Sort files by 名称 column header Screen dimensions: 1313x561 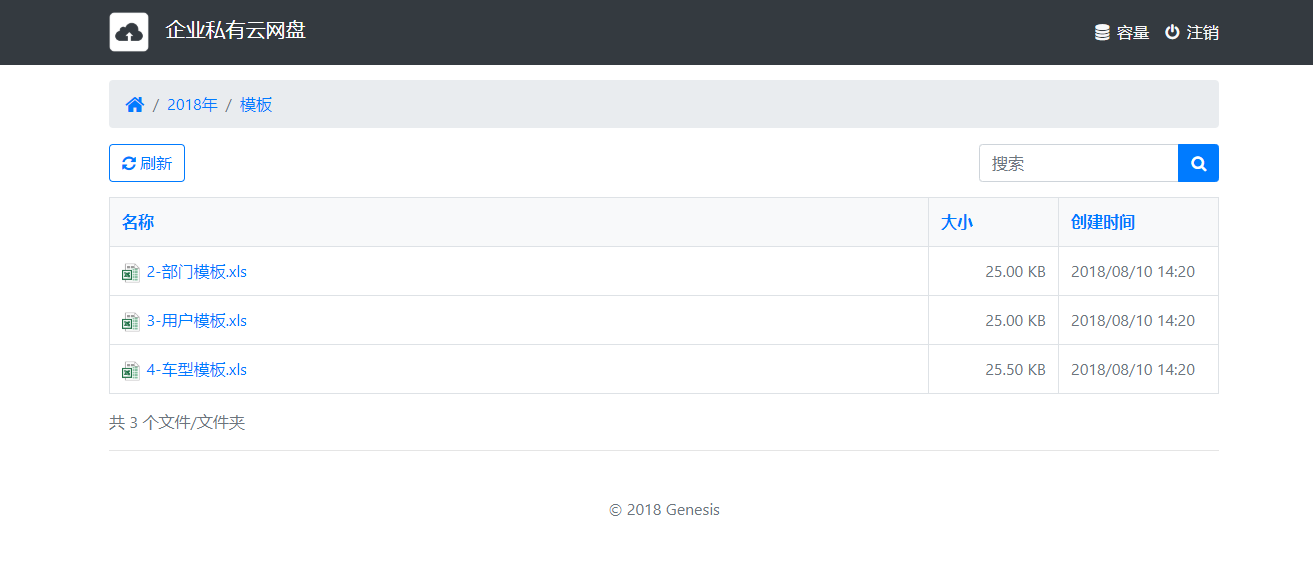click(x=138, y=222)
